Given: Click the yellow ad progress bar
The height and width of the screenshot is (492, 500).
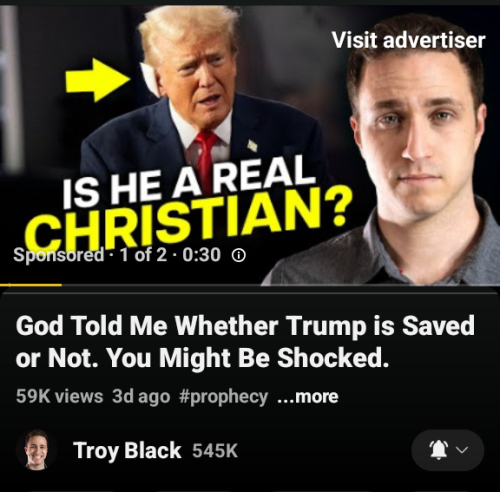Looking at the screenshot, I should 31,285.
